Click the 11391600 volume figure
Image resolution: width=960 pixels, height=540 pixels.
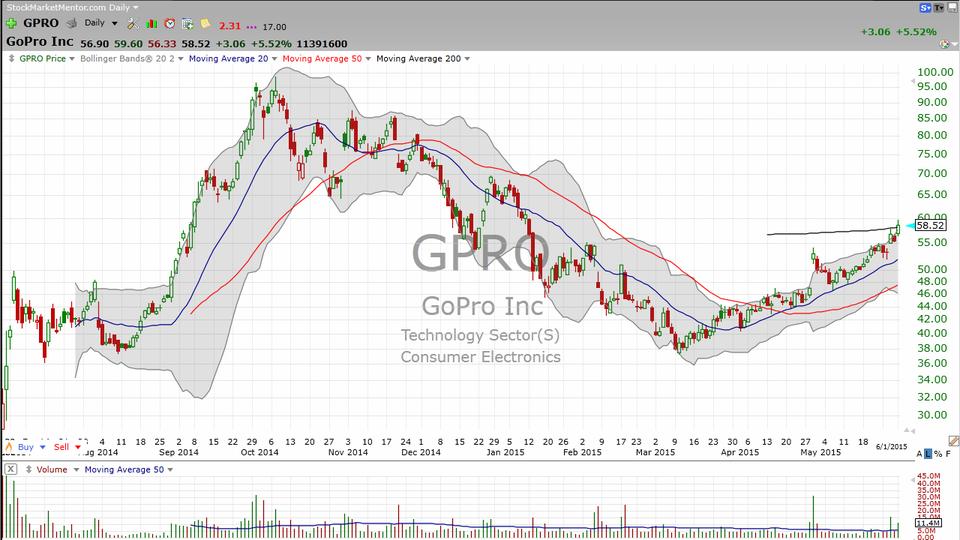click(322, 44)
